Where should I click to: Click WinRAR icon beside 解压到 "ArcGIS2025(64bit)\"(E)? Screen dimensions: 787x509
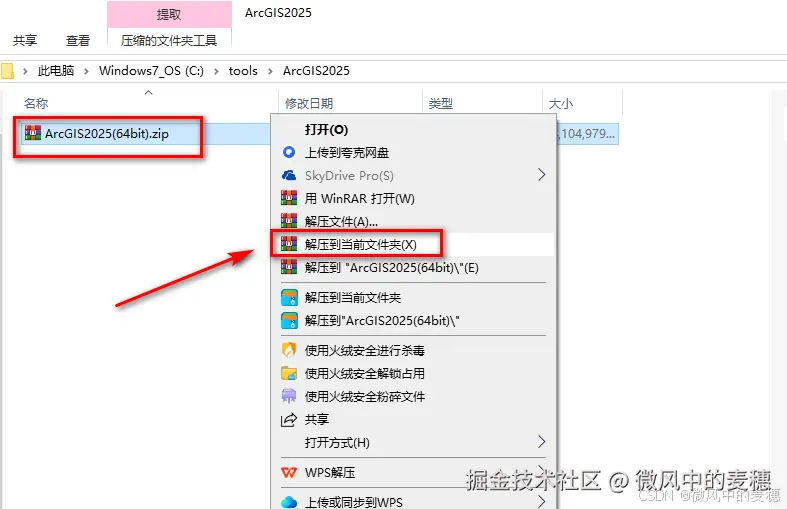(289, 268)
